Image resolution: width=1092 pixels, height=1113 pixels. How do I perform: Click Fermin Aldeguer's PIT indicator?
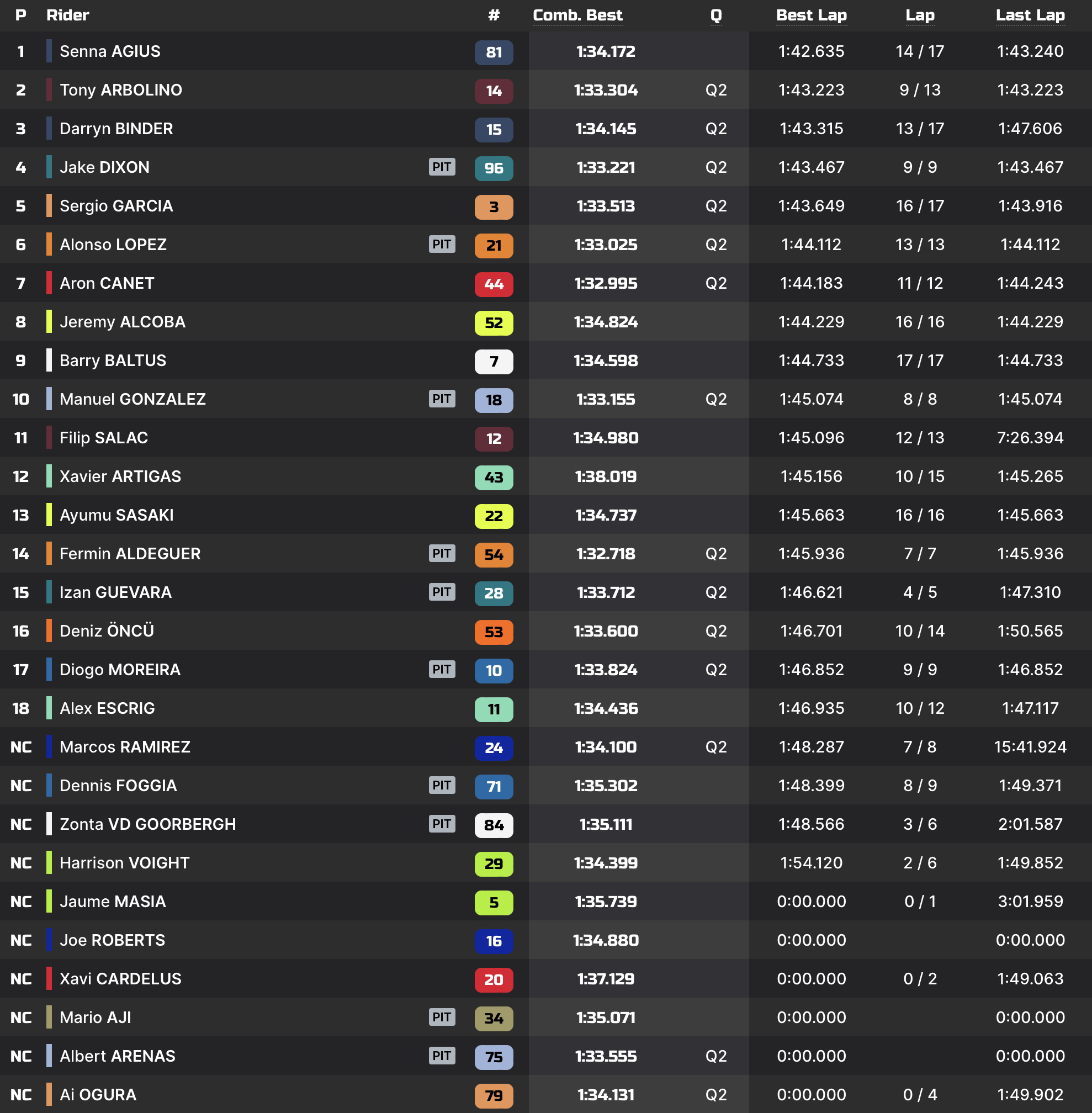pyautogui.click(x=442, y=553)
